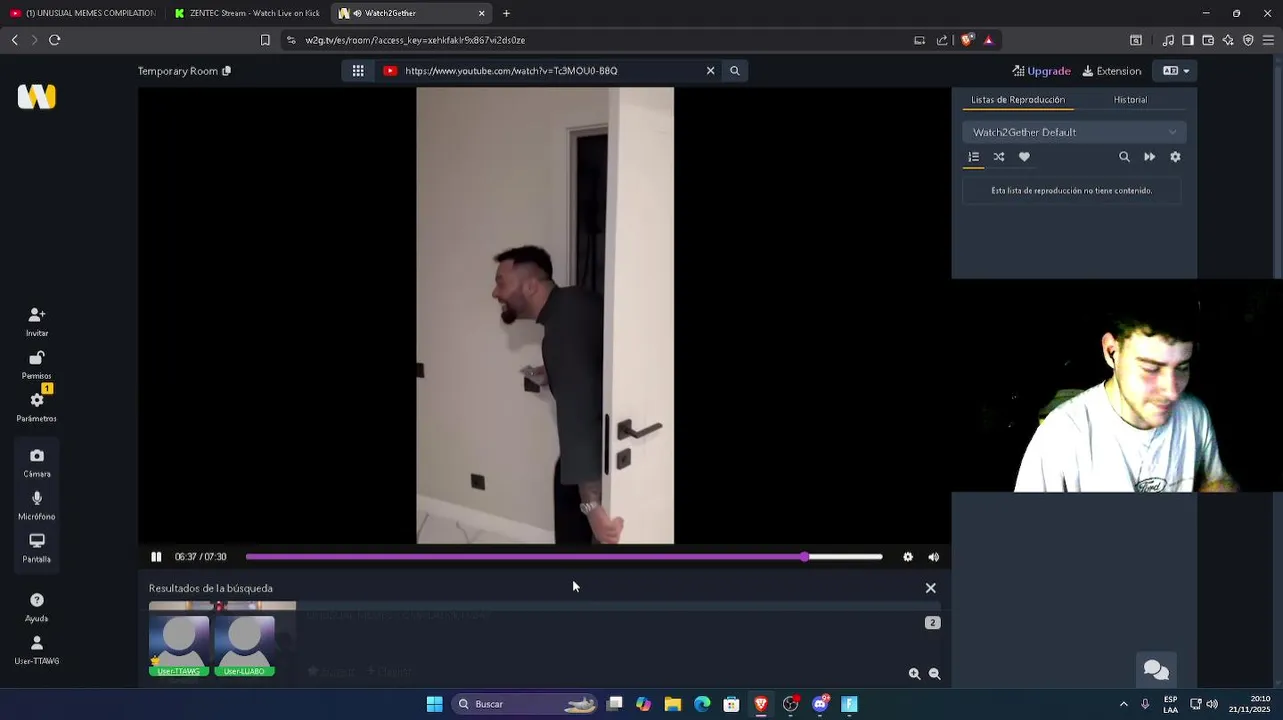Screen dimensions: 1283x720
Task: Open File Explorer from the taskbar
Action: [673, 704]
